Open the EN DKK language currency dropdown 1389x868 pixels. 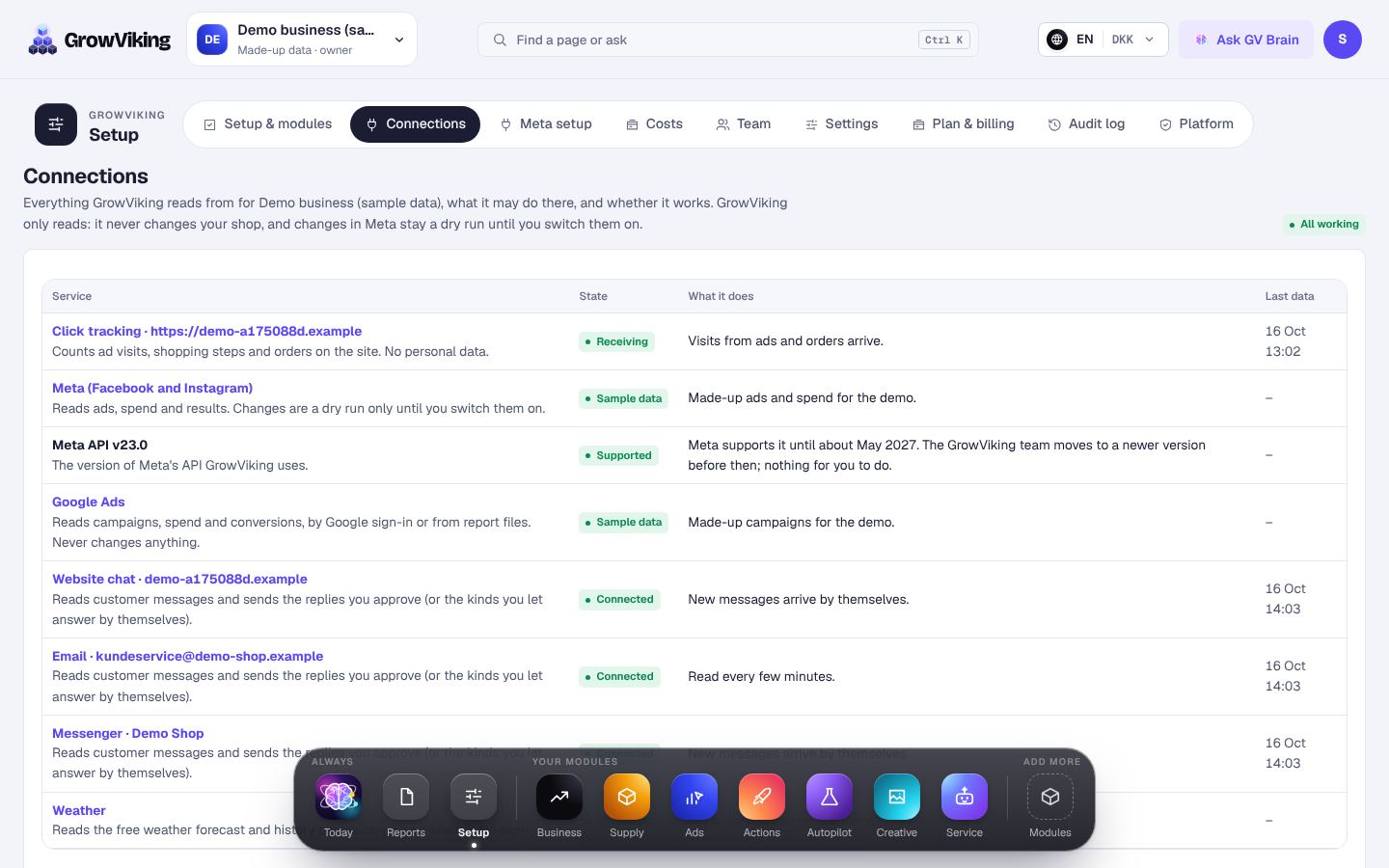pyautogui.click(x=1103, y=40)
